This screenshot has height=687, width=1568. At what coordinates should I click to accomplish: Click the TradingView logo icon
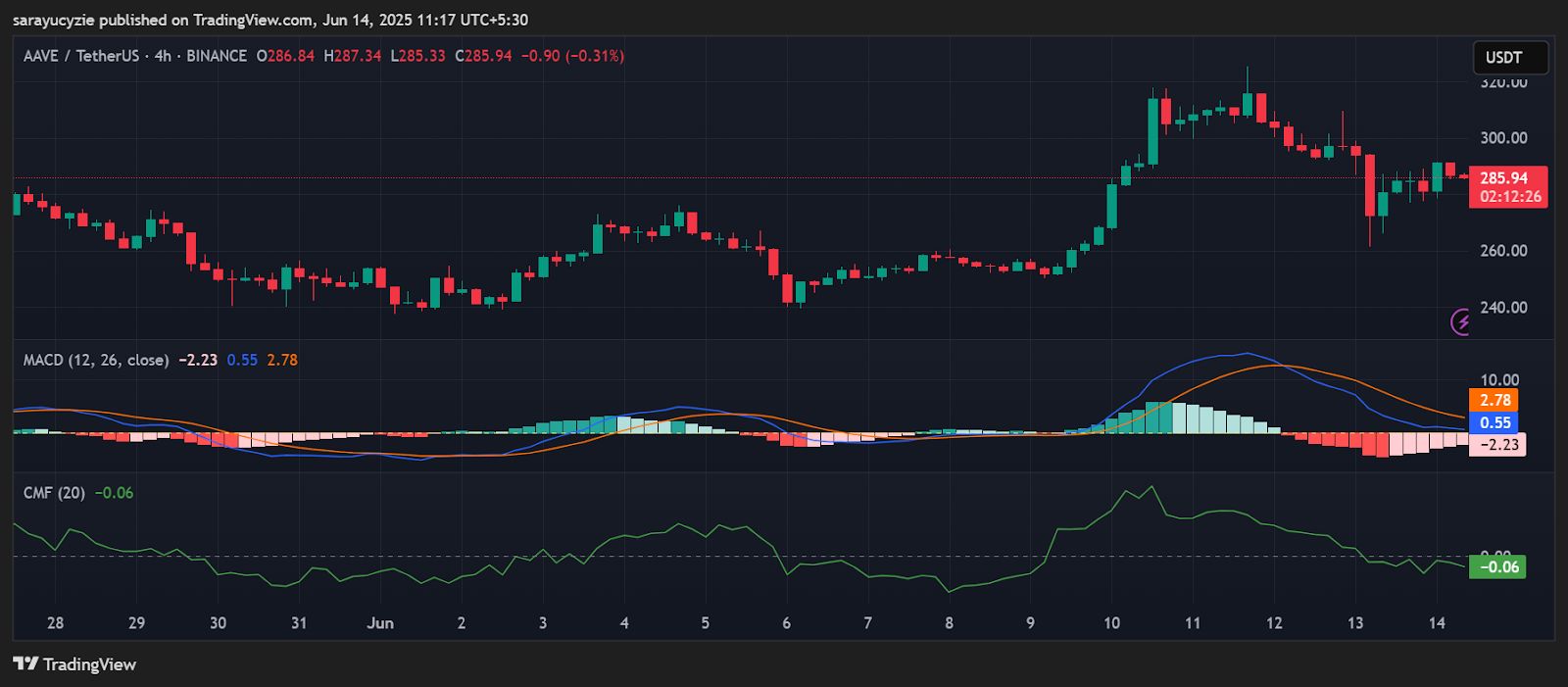[x=25, y=663]
